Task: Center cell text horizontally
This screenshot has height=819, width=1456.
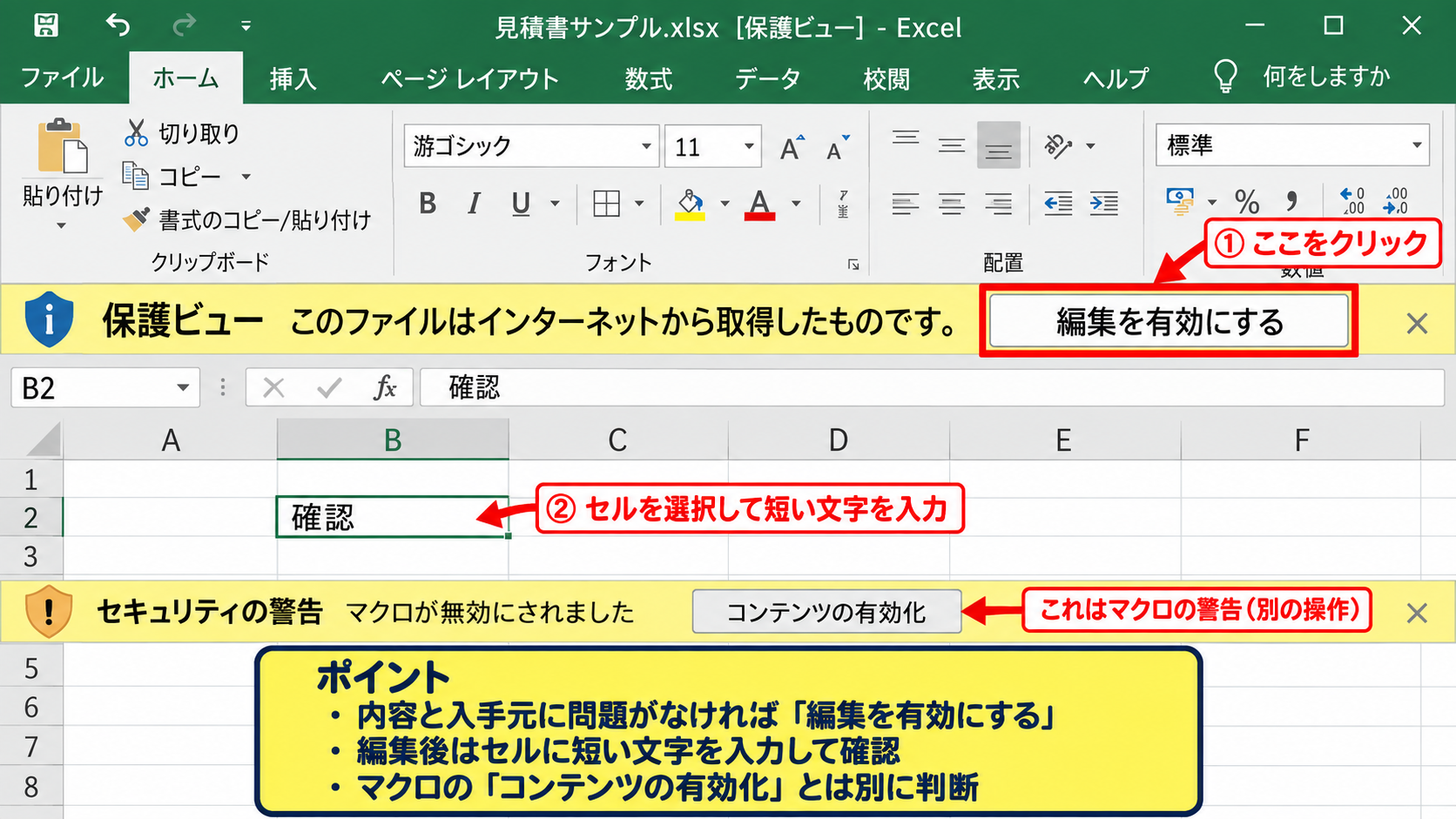Action: pyautogui.click(x=952, y=205)
